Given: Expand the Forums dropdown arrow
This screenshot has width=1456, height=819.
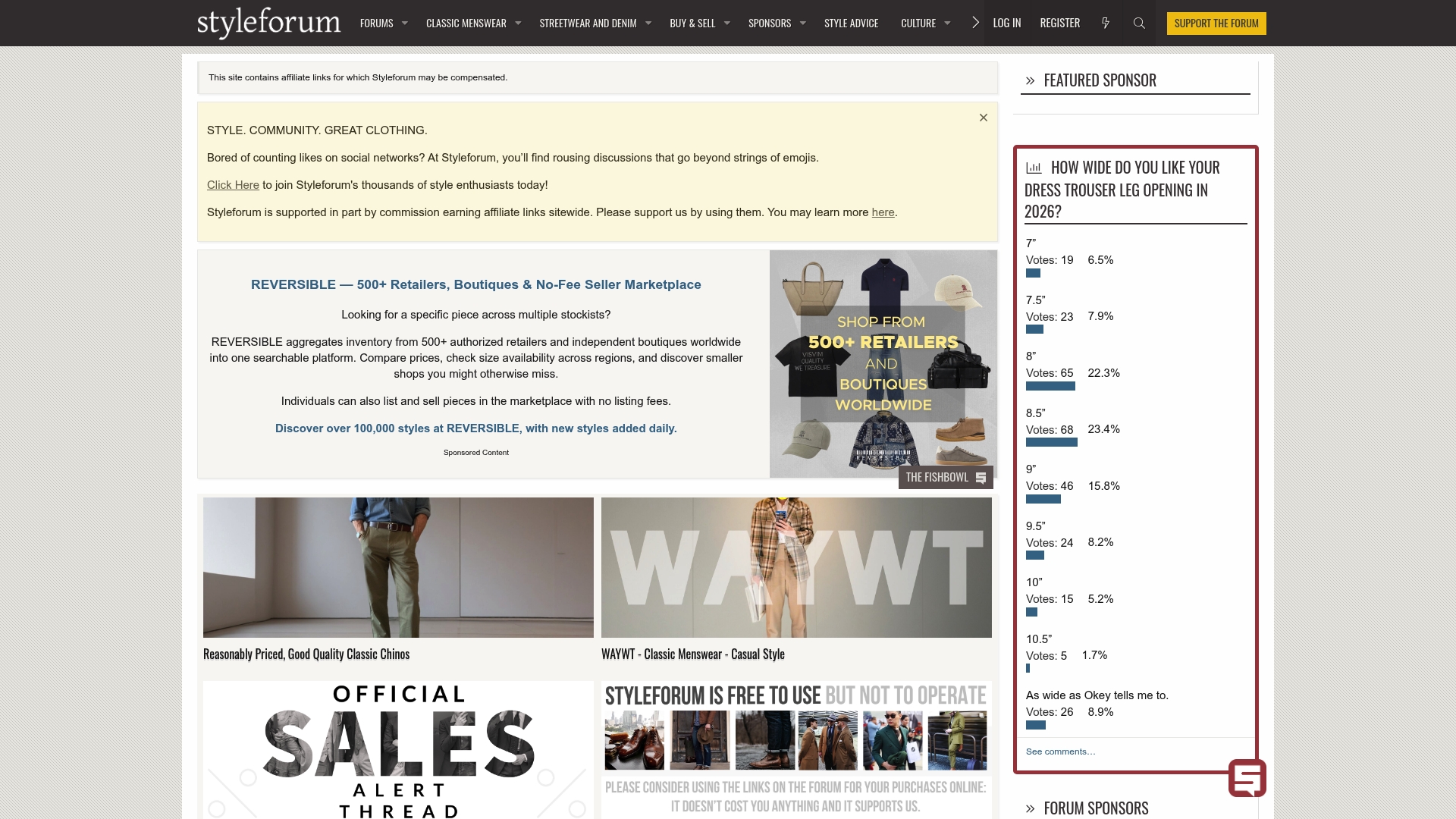Looking at the screenshot, I should click(405, 23).
